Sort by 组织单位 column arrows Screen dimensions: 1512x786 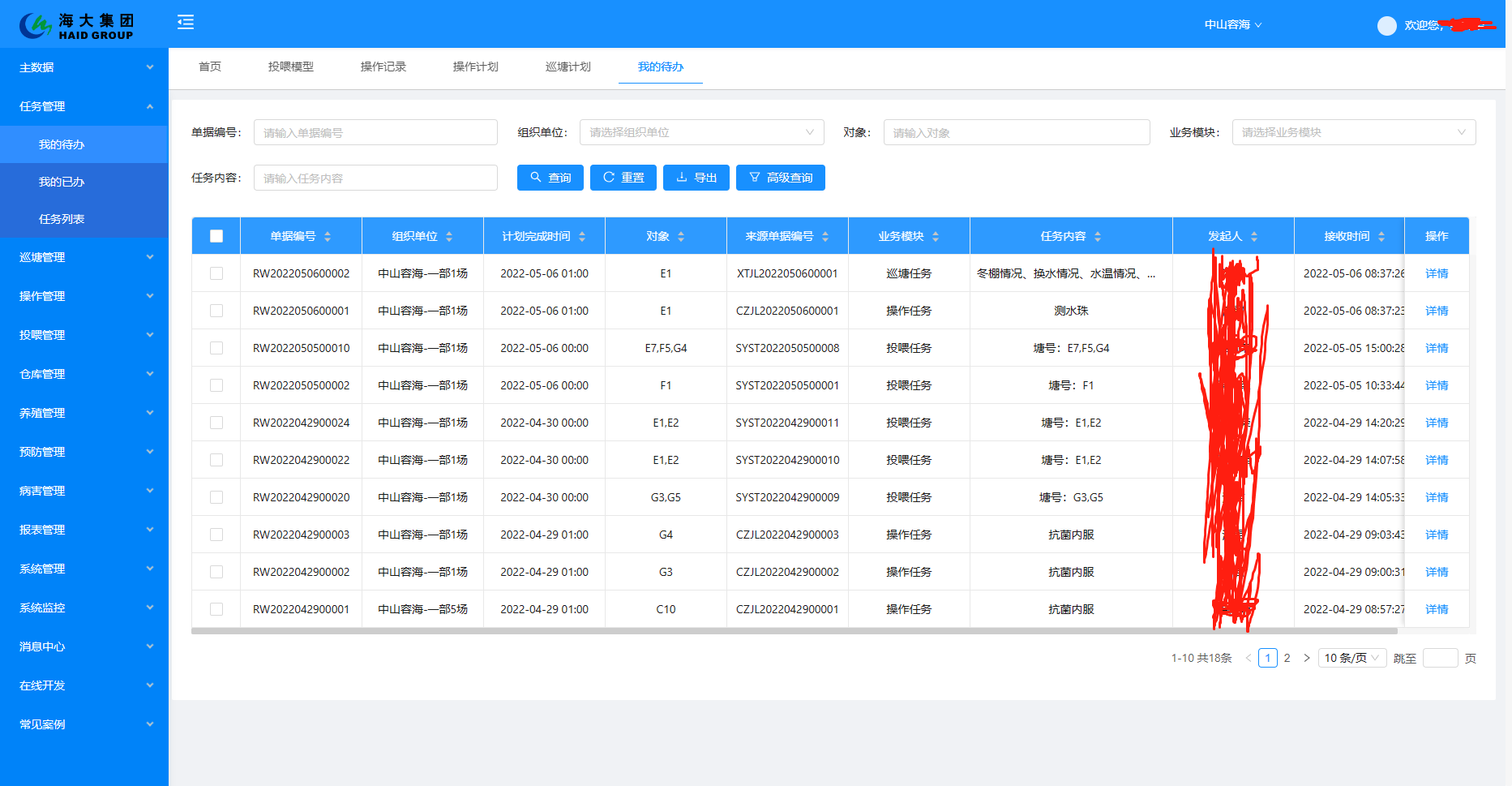(x=449, y=236)
